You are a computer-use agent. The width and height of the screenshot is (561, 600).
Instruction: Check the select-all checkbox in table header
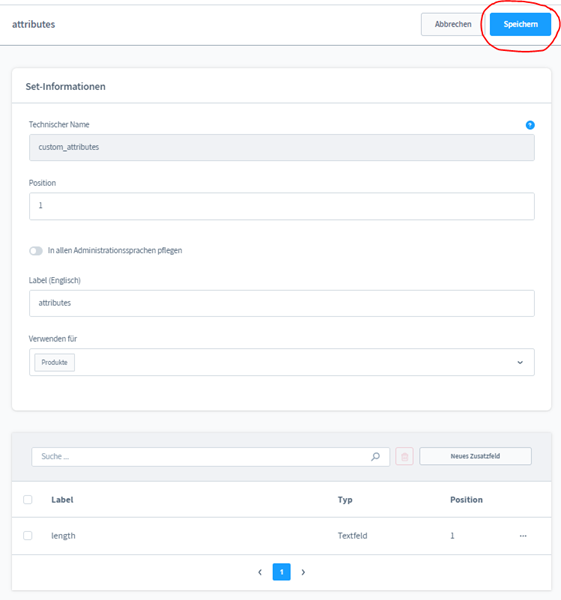[x=28, y=499]
